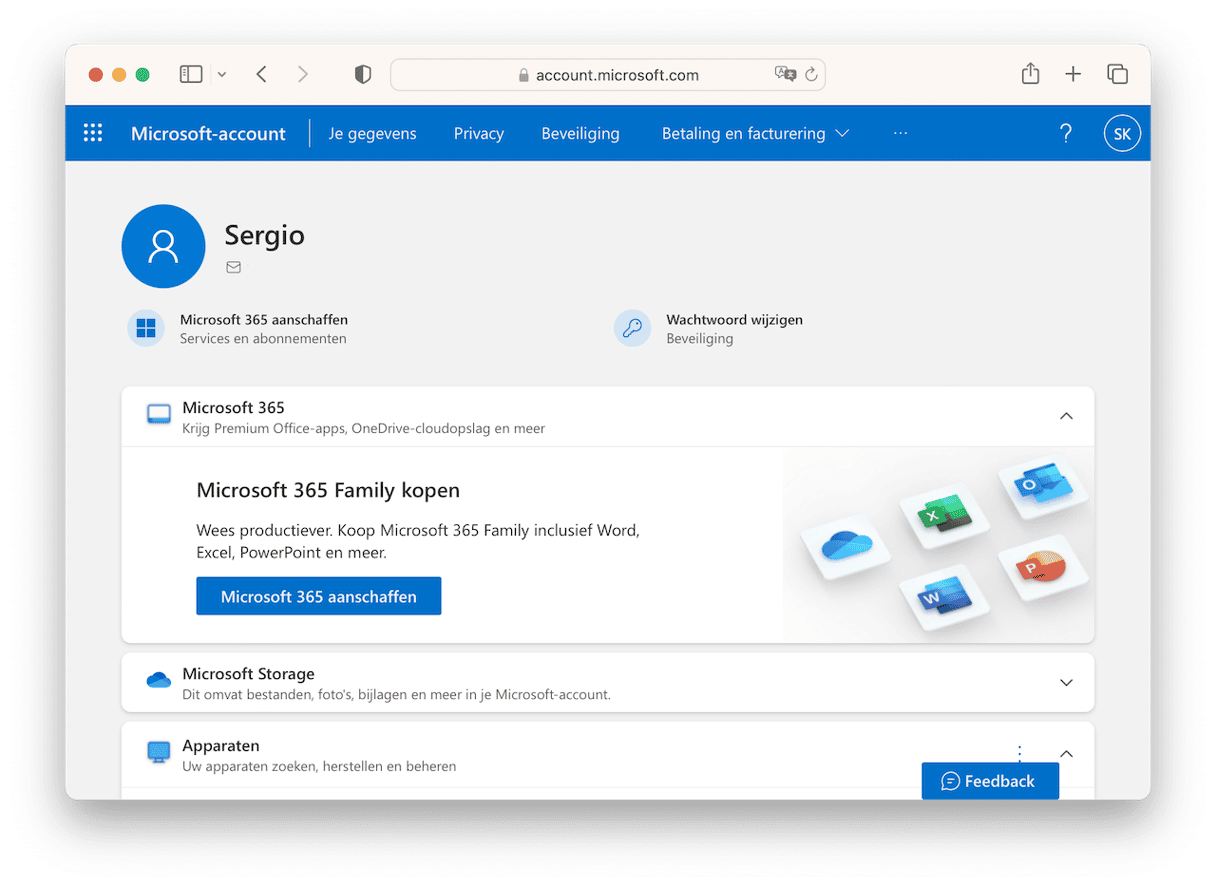Click the OneDrive app tile in the banner
1216x886 pixels.
846,546
